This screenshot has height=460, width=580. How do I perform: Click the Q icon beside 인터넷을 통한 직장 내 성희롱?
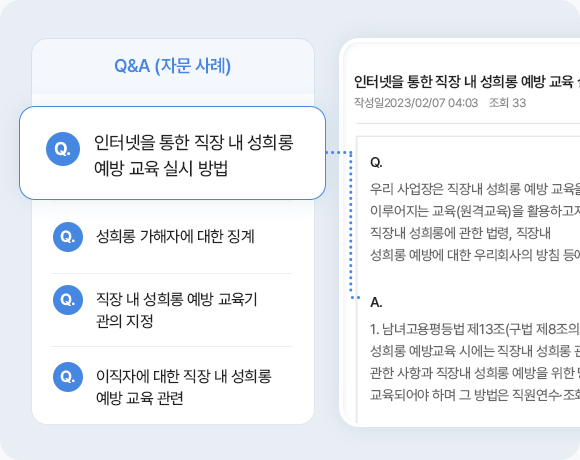(63, 149)
